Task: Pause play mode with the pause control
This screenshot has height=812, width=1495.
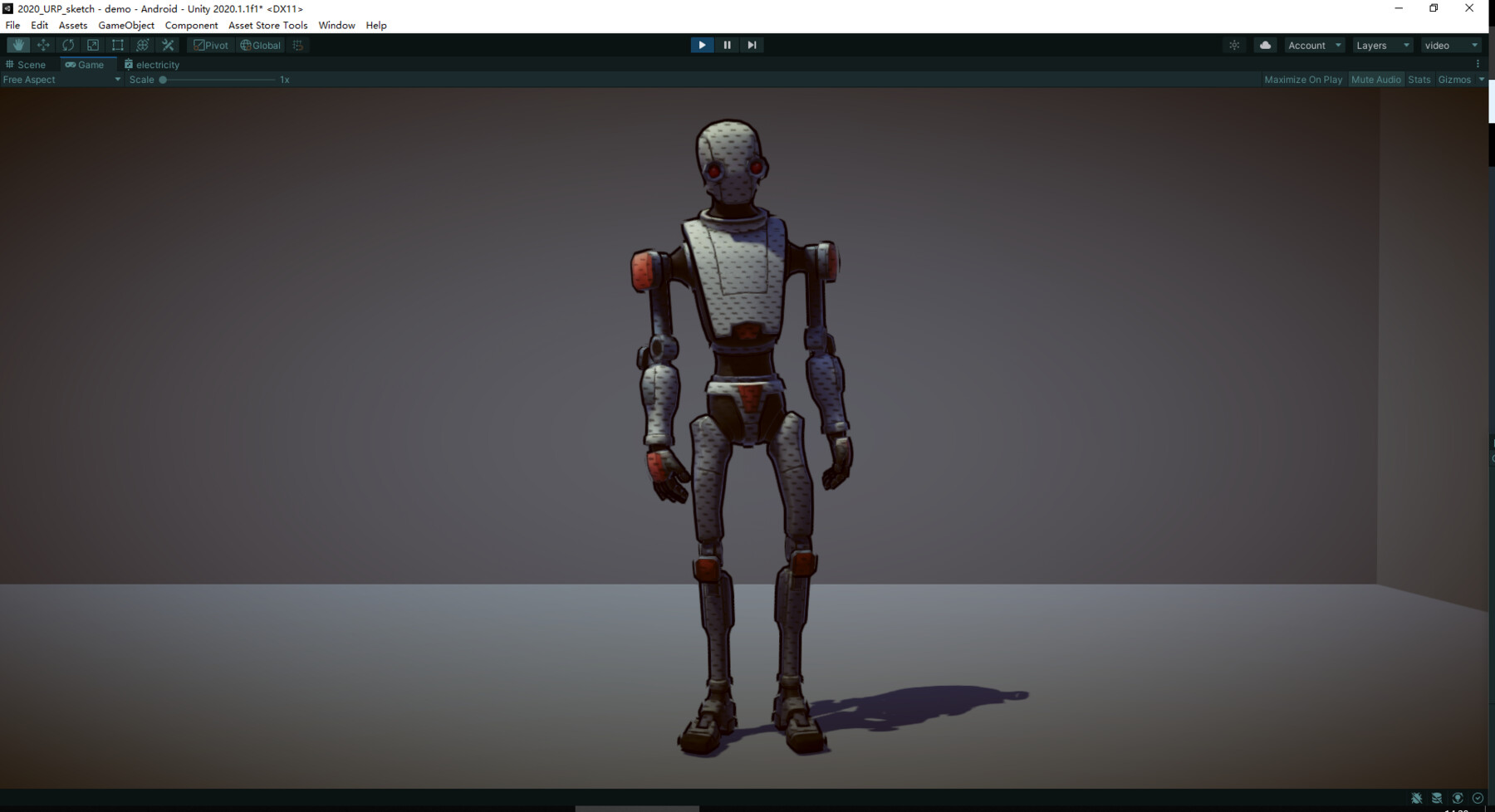Action: [x=727, y=45]
